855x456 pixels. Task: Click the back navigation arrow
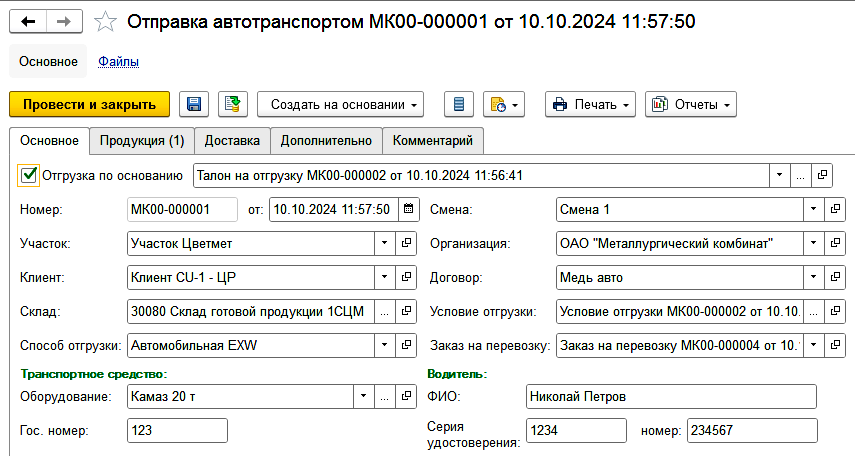click(28, 21)
